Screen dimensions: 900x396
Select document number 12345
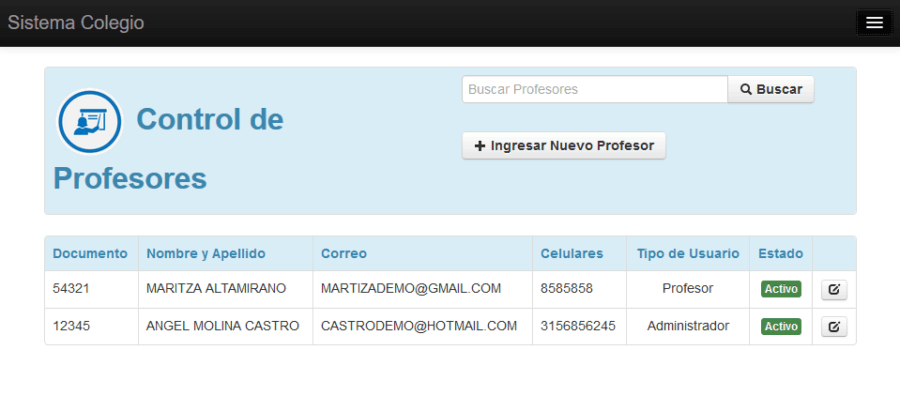(71, 326)
